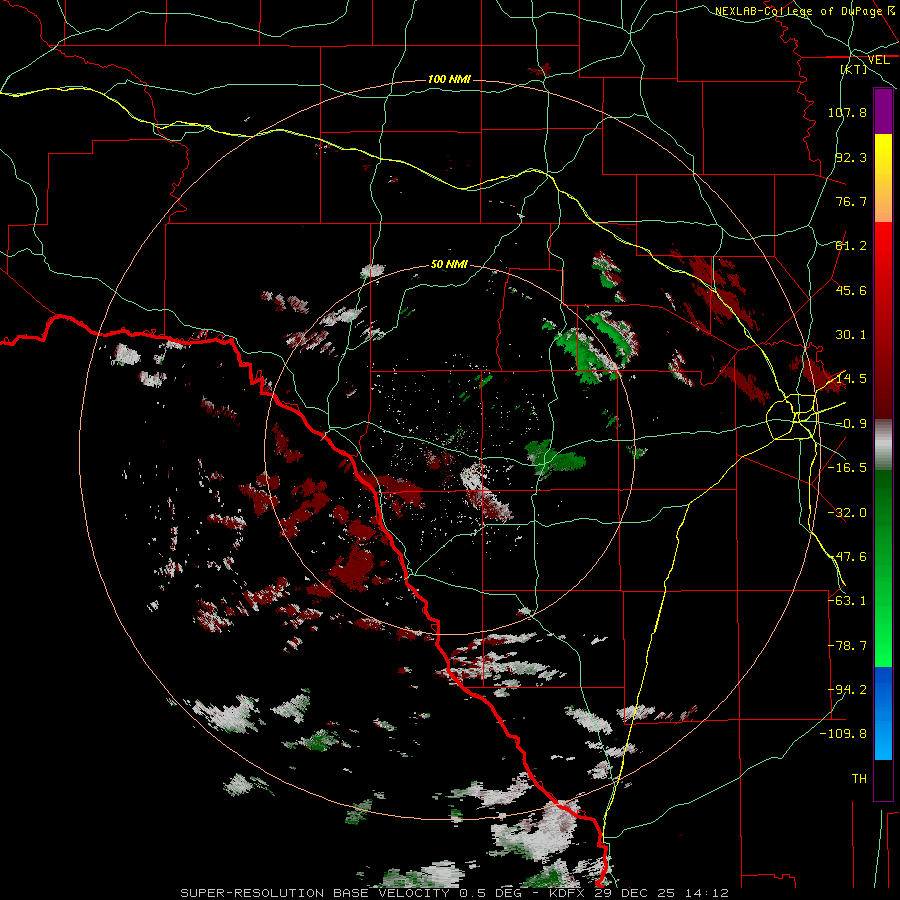Click the -0.9 velocity scale value

coord(851,424)
